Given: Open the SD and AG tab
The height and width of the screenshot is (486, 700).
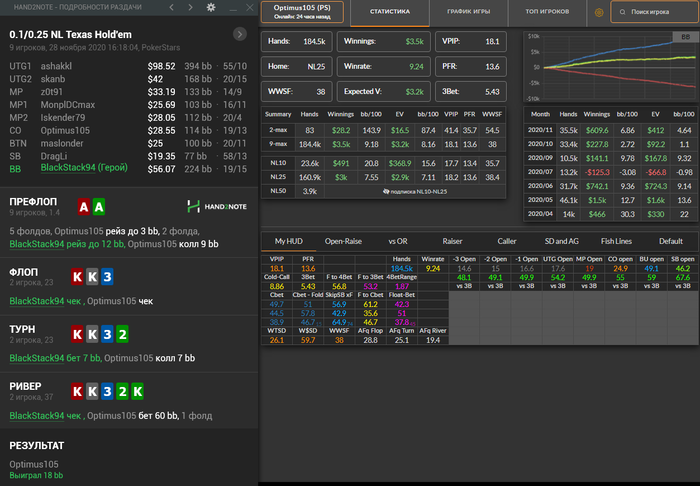Looking at the screenshot, I should pos(562,241).
